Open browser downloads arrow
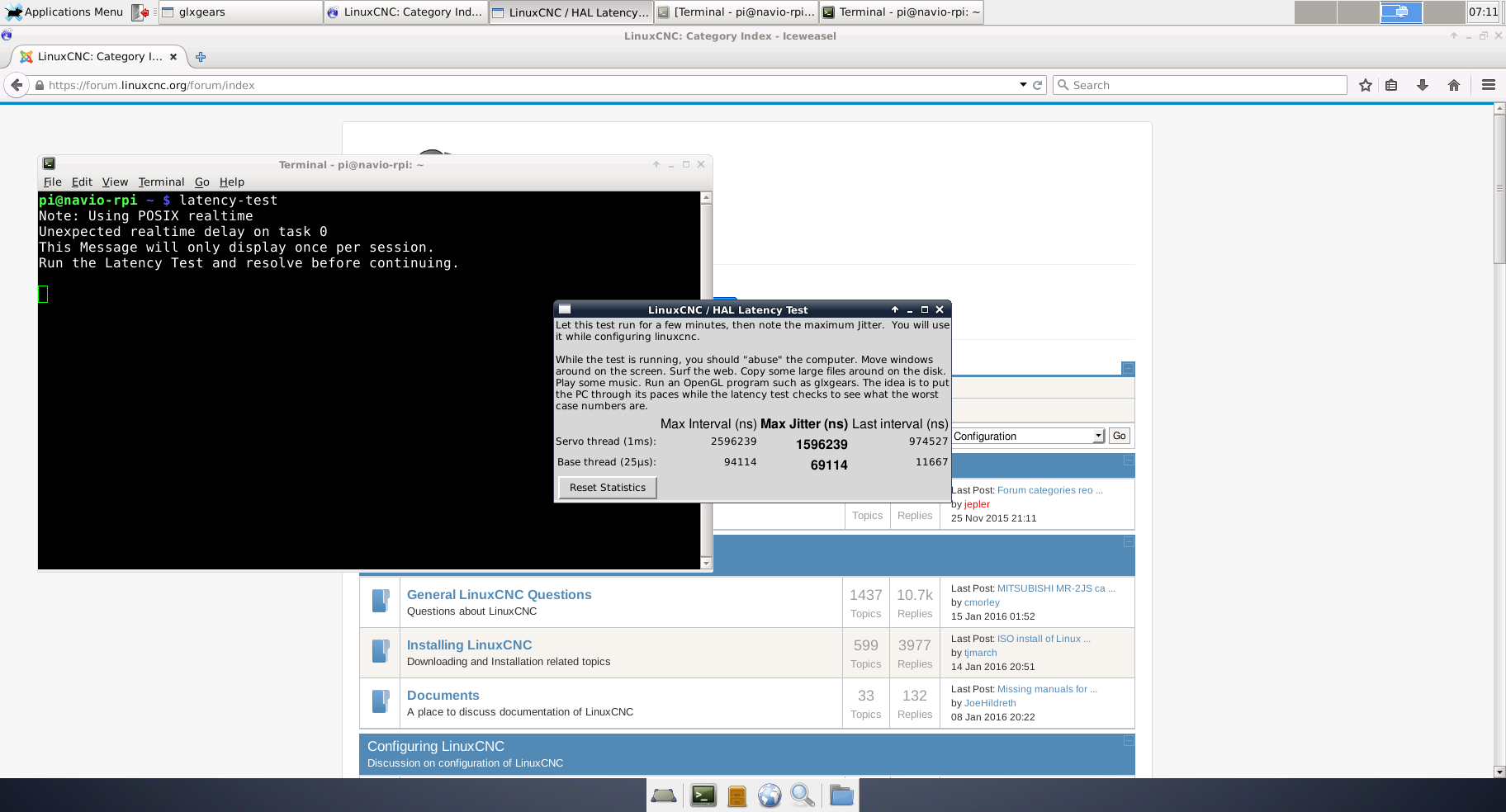Image resolution: width=1506 pixels, height=812 pixels. [1423, 85]
